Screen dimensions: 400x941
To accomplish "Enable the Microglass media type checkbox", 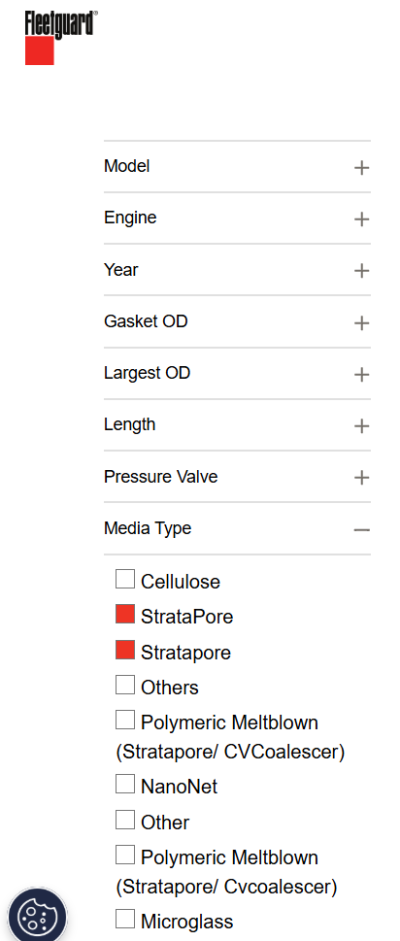I will (125, 918).
